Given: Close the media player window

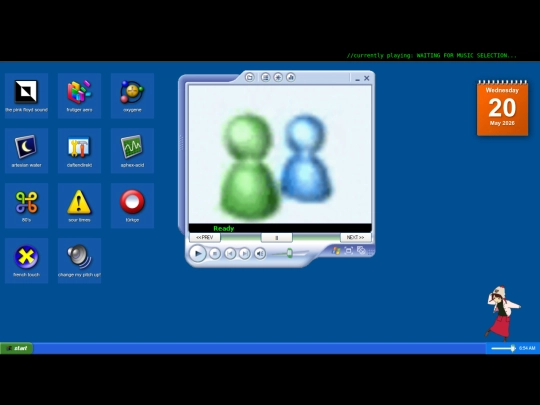Looking at the screenshot, I should coord(367,78).
